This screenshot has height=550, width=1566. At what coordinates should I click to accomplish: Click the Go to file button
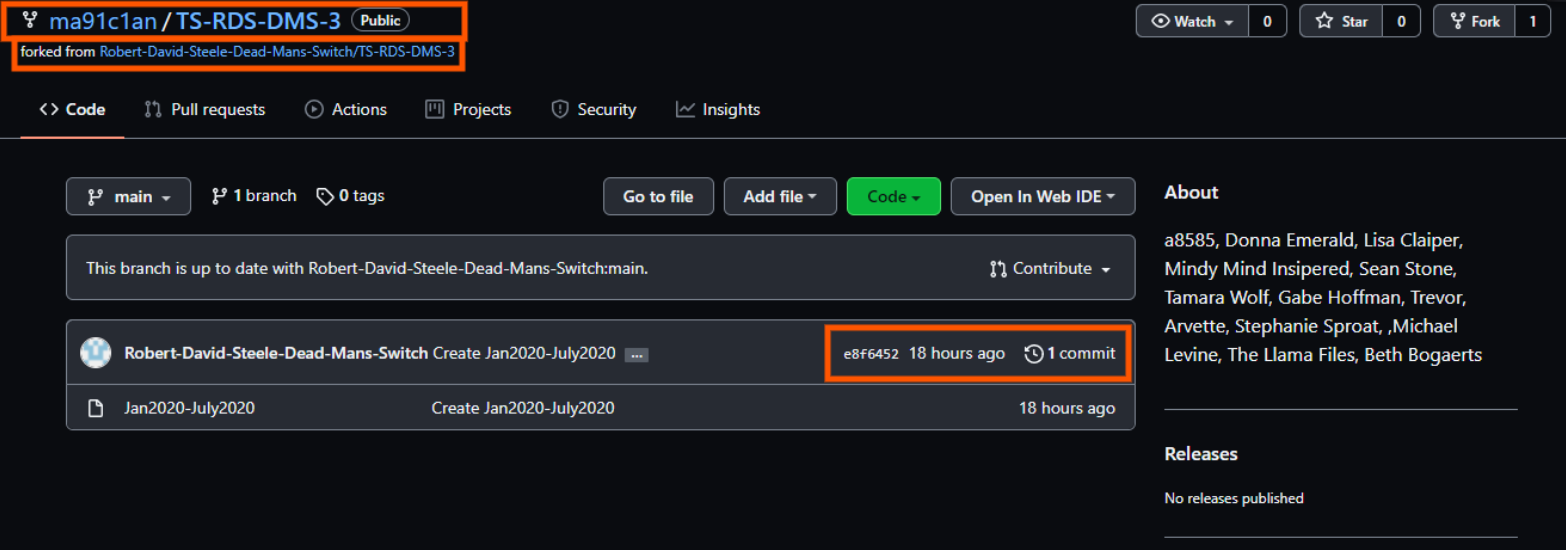click(x=658, y=197)
